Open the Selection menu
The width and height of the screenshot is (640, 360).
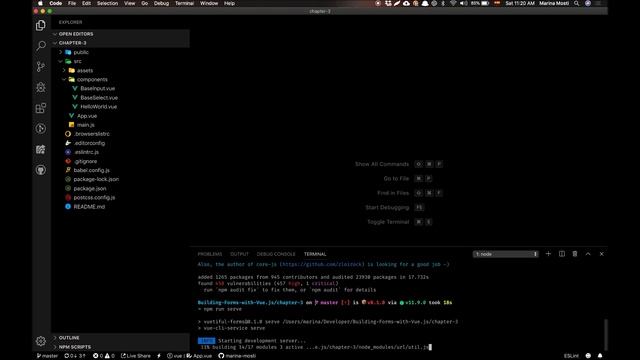107,3
